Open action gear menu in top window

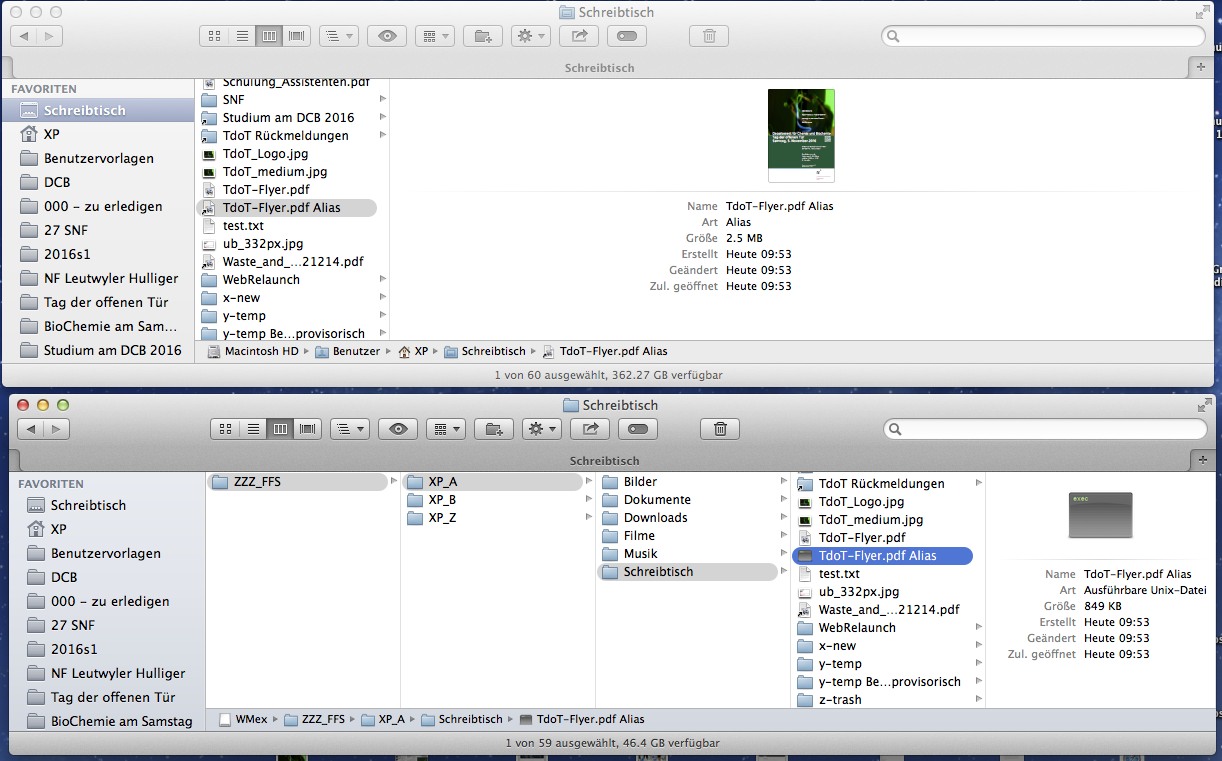pyautogui.click(x=530, y=36)
